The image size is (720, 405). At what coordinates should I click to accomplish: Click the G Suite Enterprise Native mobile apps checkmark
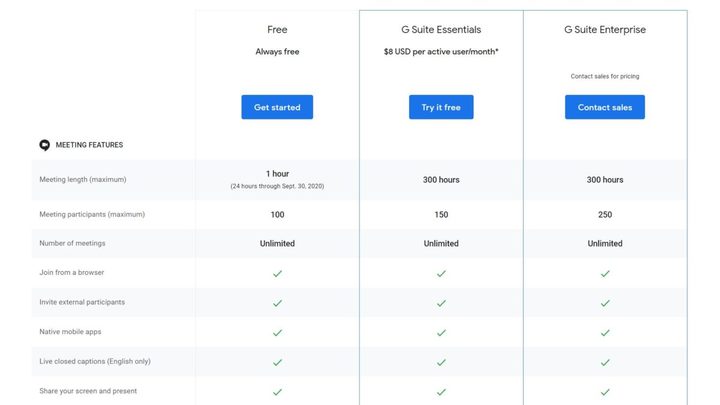pyautogui.click(x=605, y=332)
